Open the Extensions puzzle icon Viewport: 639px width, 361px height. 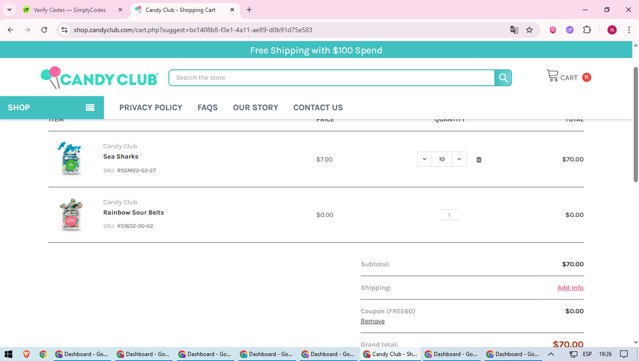(x=587, y=30)
